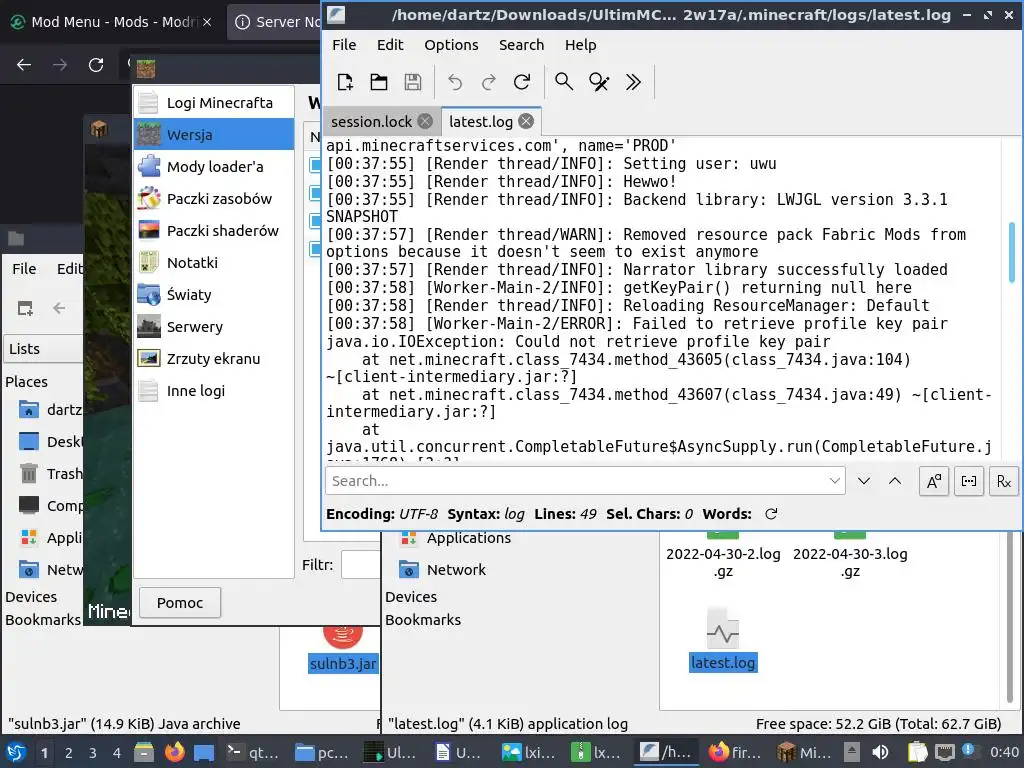Click the Undo arrow icon
This screenshot has height=768, width=1024.
point(455,82)
